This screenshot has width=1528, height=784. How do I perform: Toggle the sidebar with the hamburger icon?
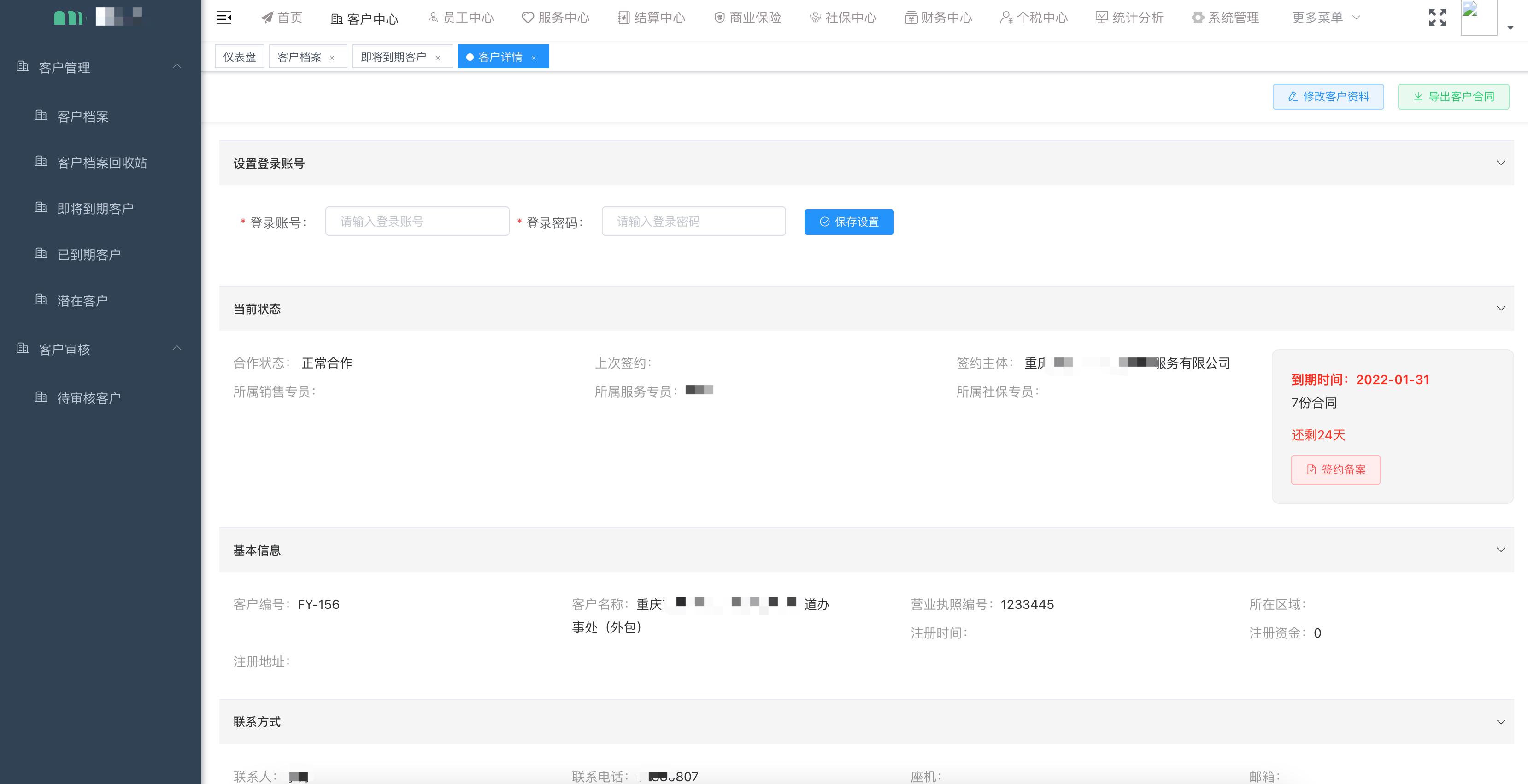pyautogui.click(x=224, y=17)
